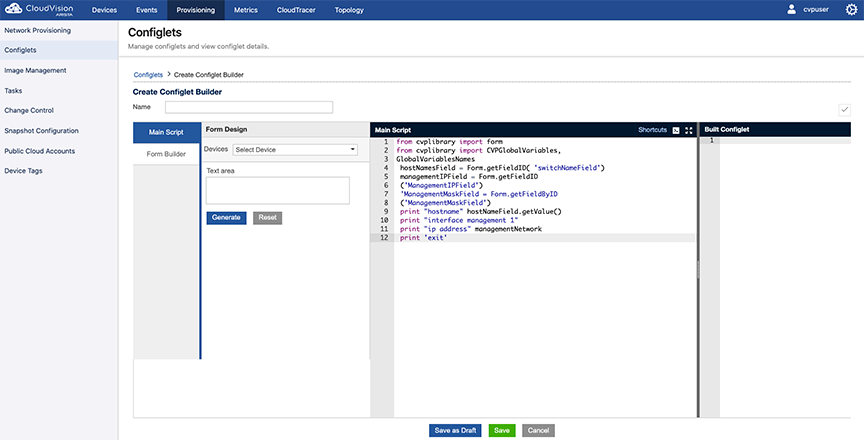Screen dimensions: 864x440
Task: Switch to the Main Script tab
Action: click(166, 132)
